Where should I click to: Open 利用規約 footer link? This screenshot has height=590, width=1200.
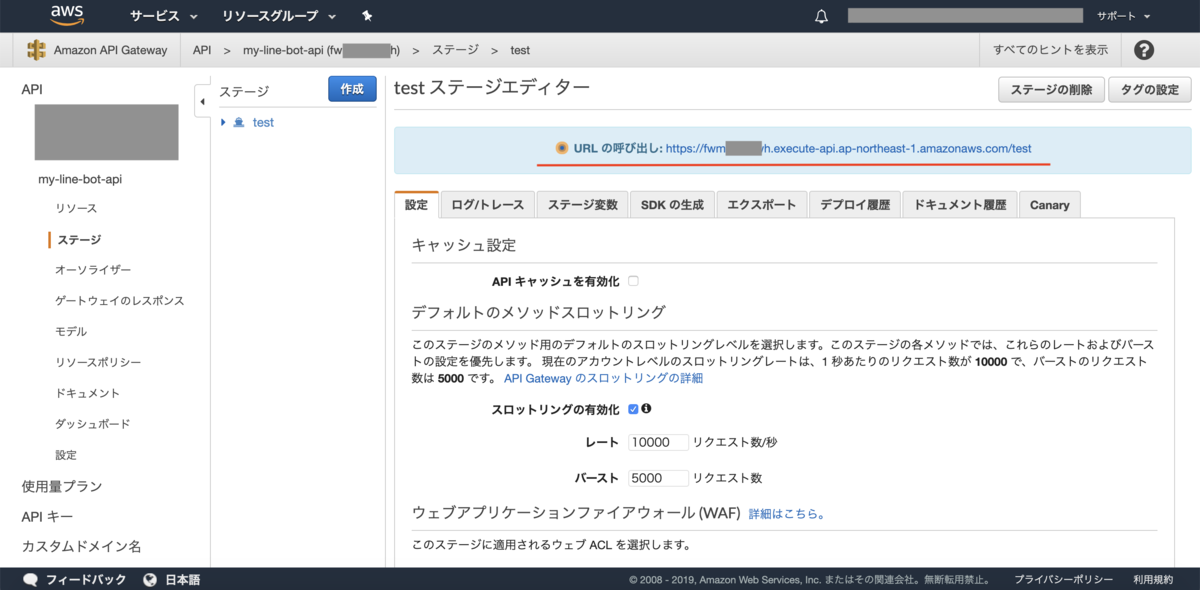[x=1153, y=579]
